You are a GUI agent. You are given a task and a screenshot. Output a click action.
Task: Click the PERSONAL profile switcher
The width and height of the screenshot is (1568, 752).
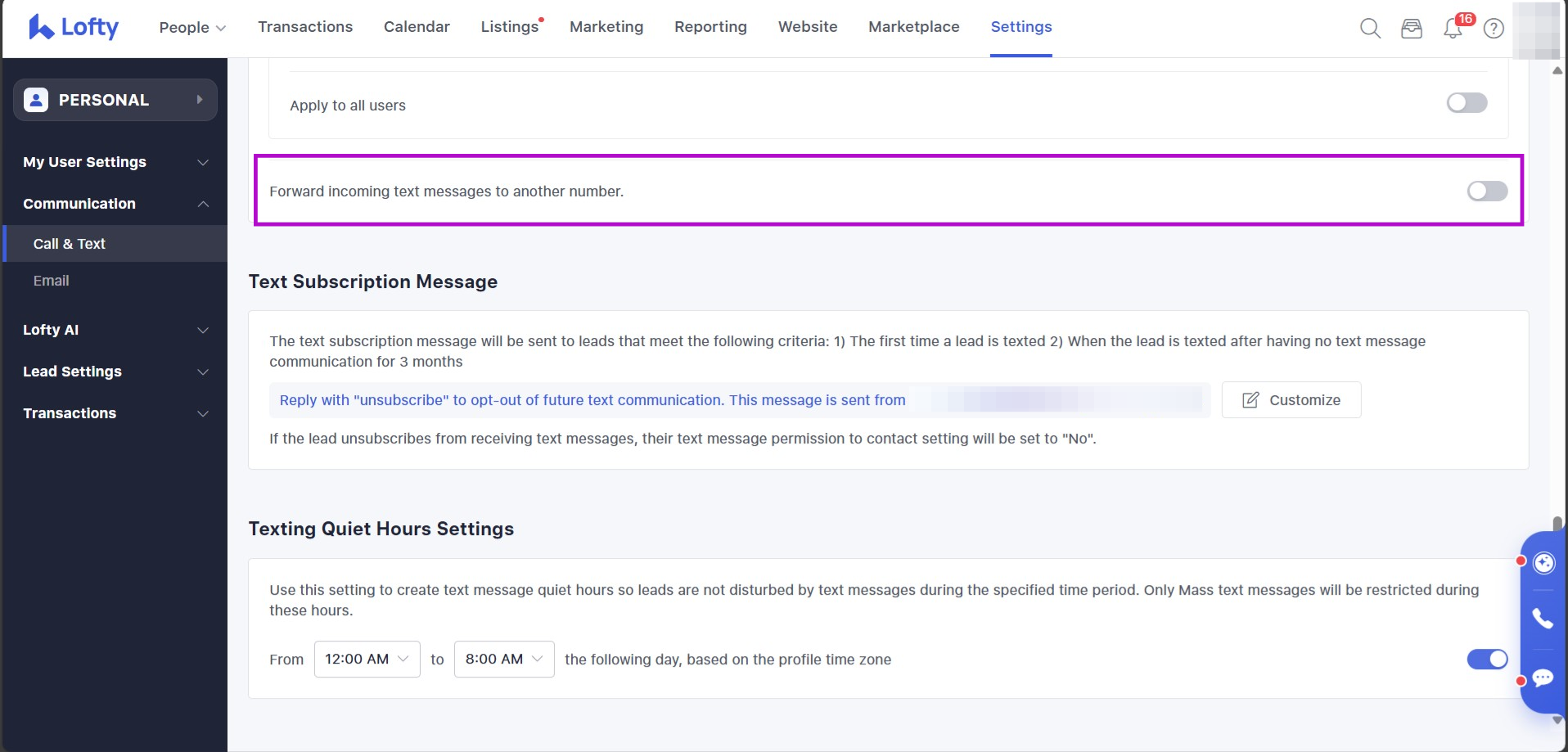pyautogui.click(x=115, y=100)
